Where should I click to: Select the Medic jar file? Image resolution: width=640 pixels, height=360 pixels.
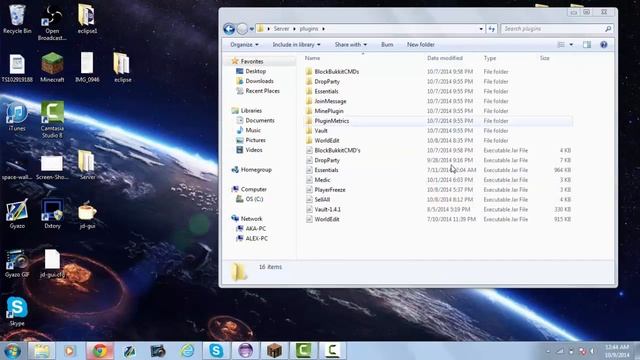[322, 180]
